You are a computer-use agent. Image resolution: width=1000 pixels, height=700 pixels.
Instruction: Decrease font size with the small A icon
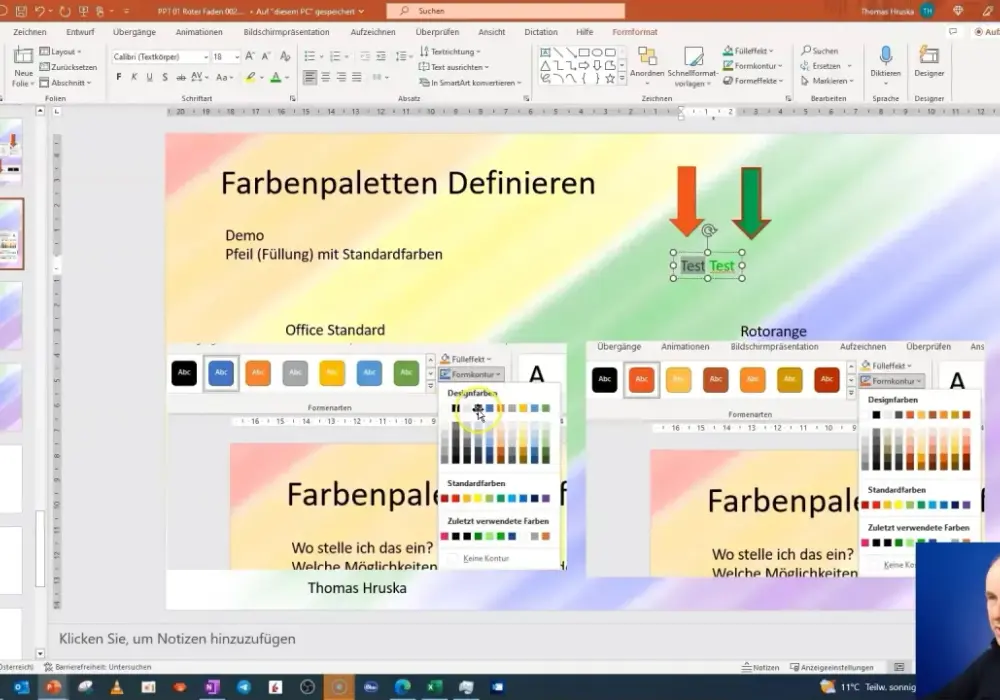click(267, 56)
